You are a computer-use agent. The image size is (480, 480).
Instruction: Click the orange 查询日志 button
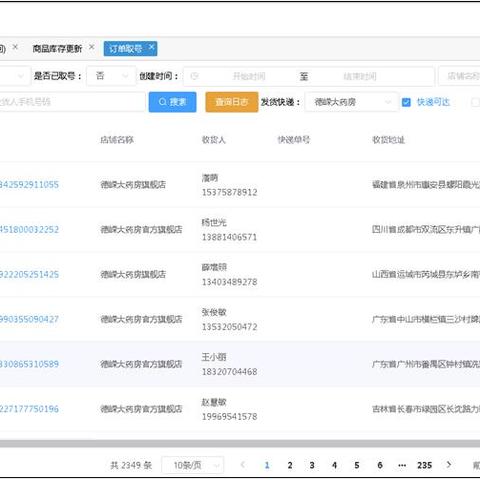pyautogui.click(x=232, y=102)
